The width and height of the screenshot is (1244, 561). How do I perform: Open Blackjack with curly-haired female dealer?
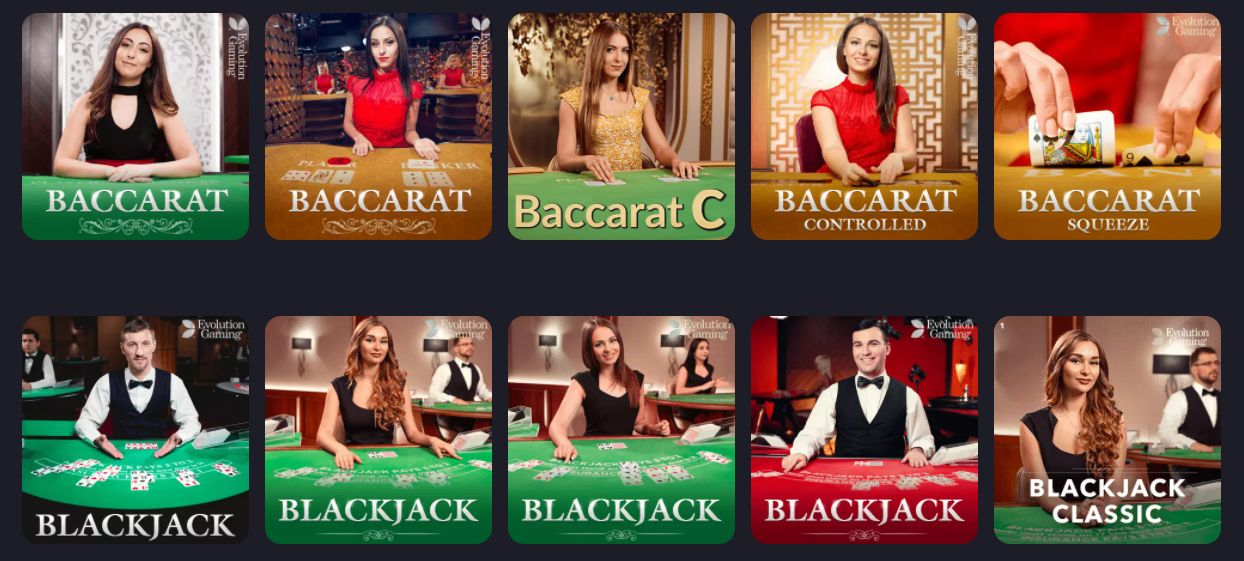coord(378,430)
